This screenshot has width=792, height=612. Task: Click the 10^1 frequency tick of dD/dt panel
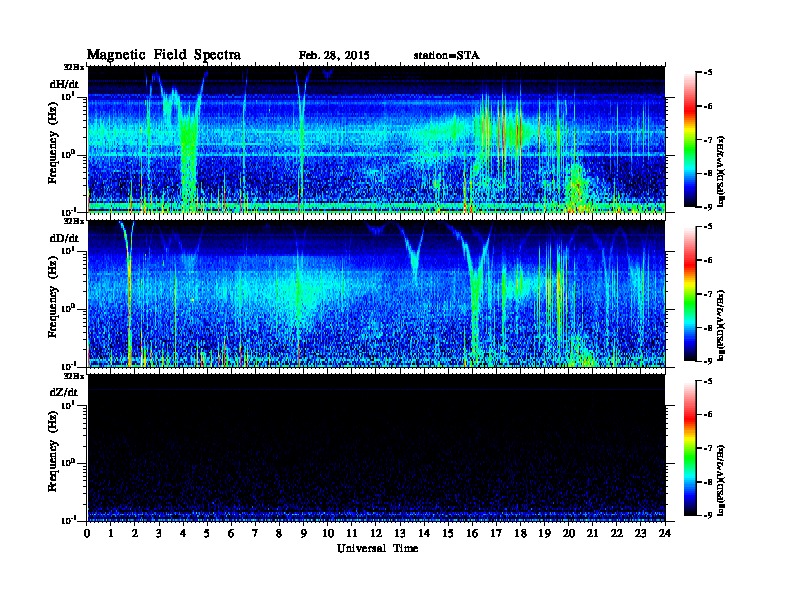coord(68,250)
